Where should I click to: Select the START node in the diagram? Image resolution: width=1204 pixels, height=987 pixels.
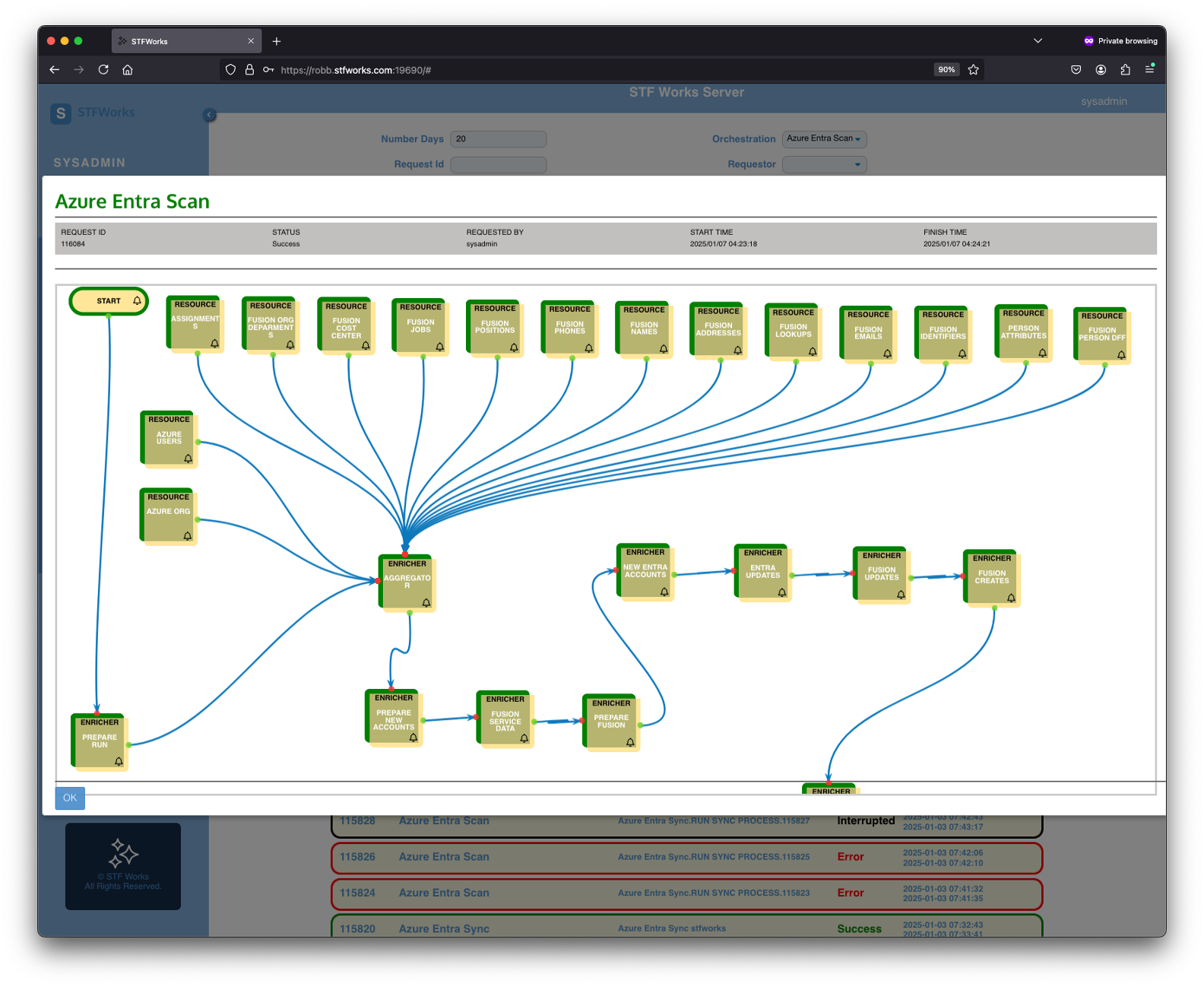108,301
